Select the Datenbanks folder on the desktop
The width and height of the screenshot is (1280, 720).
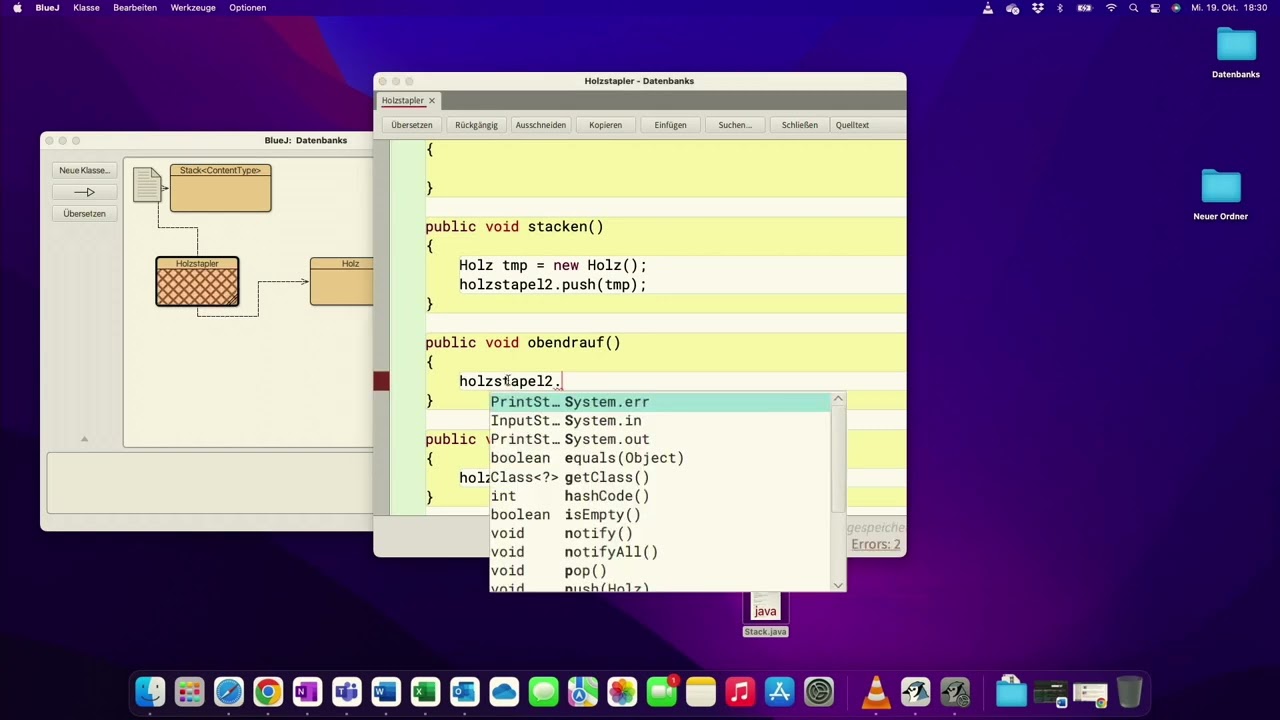[x=1236, y=53]
